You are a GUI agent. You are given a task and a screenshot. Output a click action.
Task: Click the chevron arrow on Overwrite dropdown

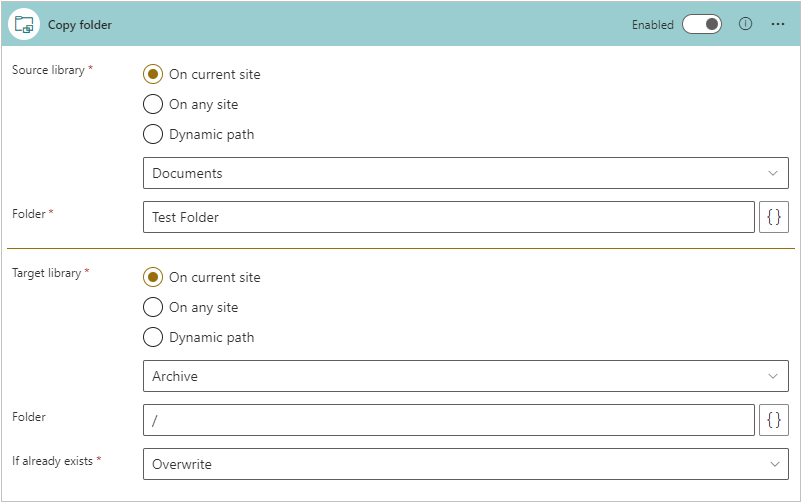773,464
